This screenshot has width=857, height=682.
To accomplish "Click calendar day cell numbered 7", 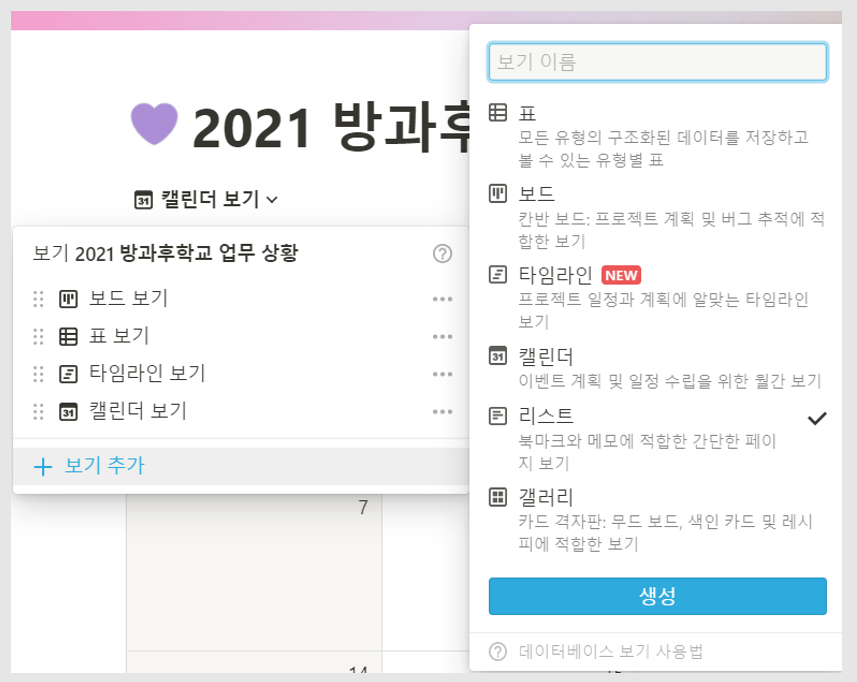I will tap(254, 572).
